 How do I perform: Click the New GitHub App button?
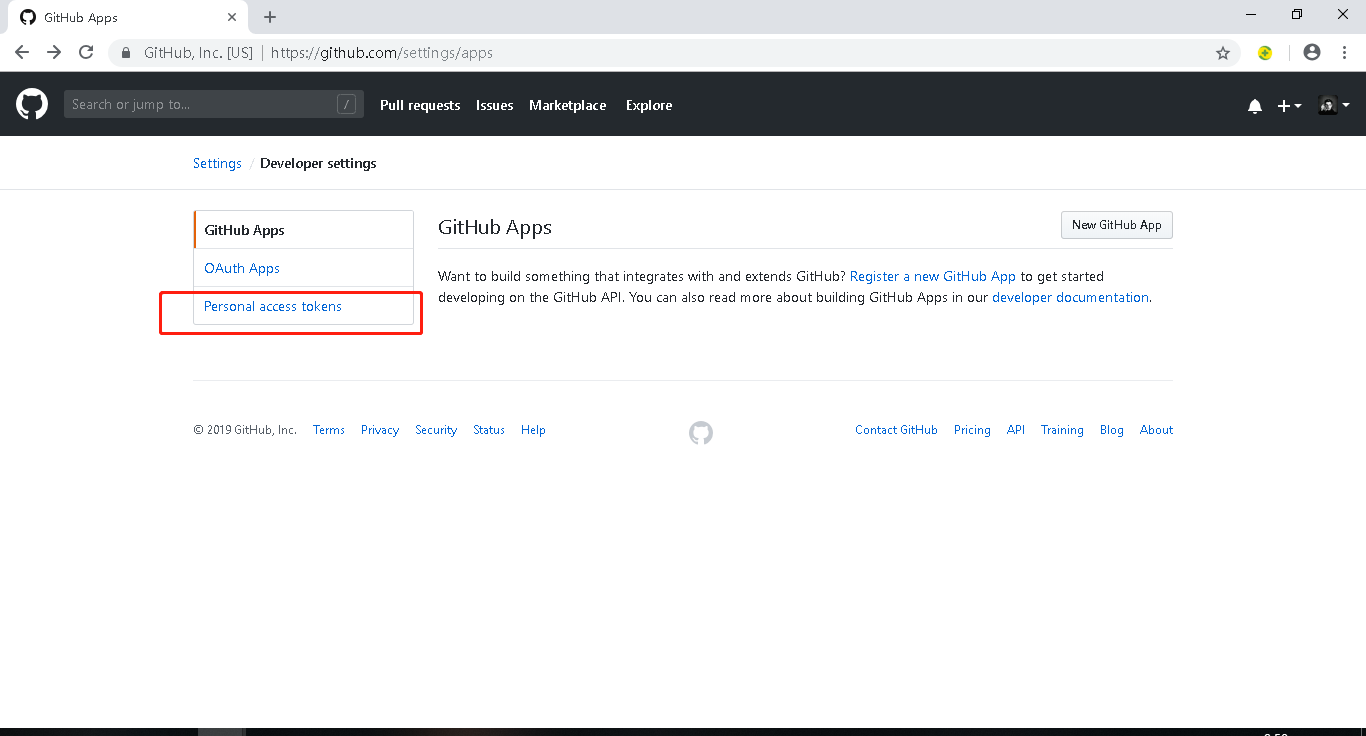(1117, 225)
